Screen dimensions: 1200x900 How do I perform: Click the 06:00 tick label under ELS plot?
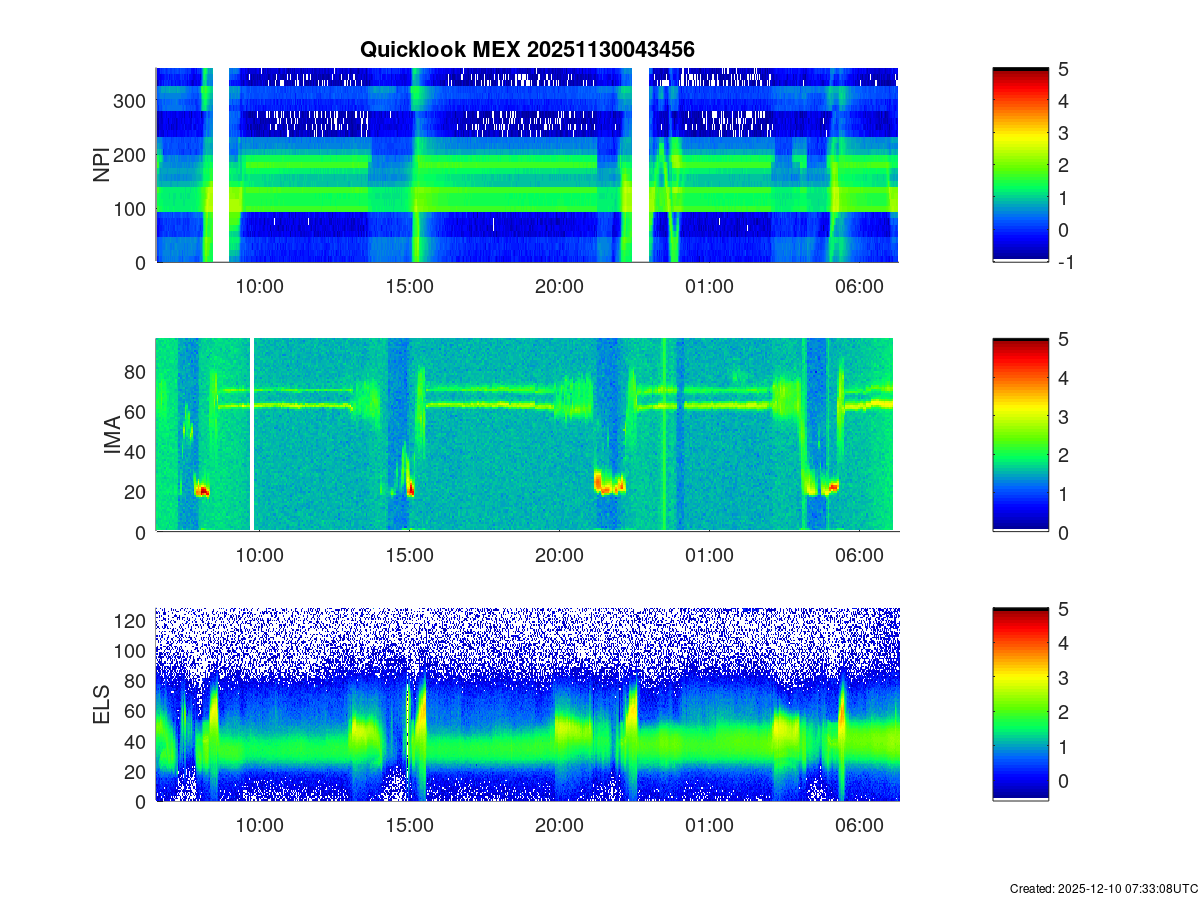click(859, 826)
